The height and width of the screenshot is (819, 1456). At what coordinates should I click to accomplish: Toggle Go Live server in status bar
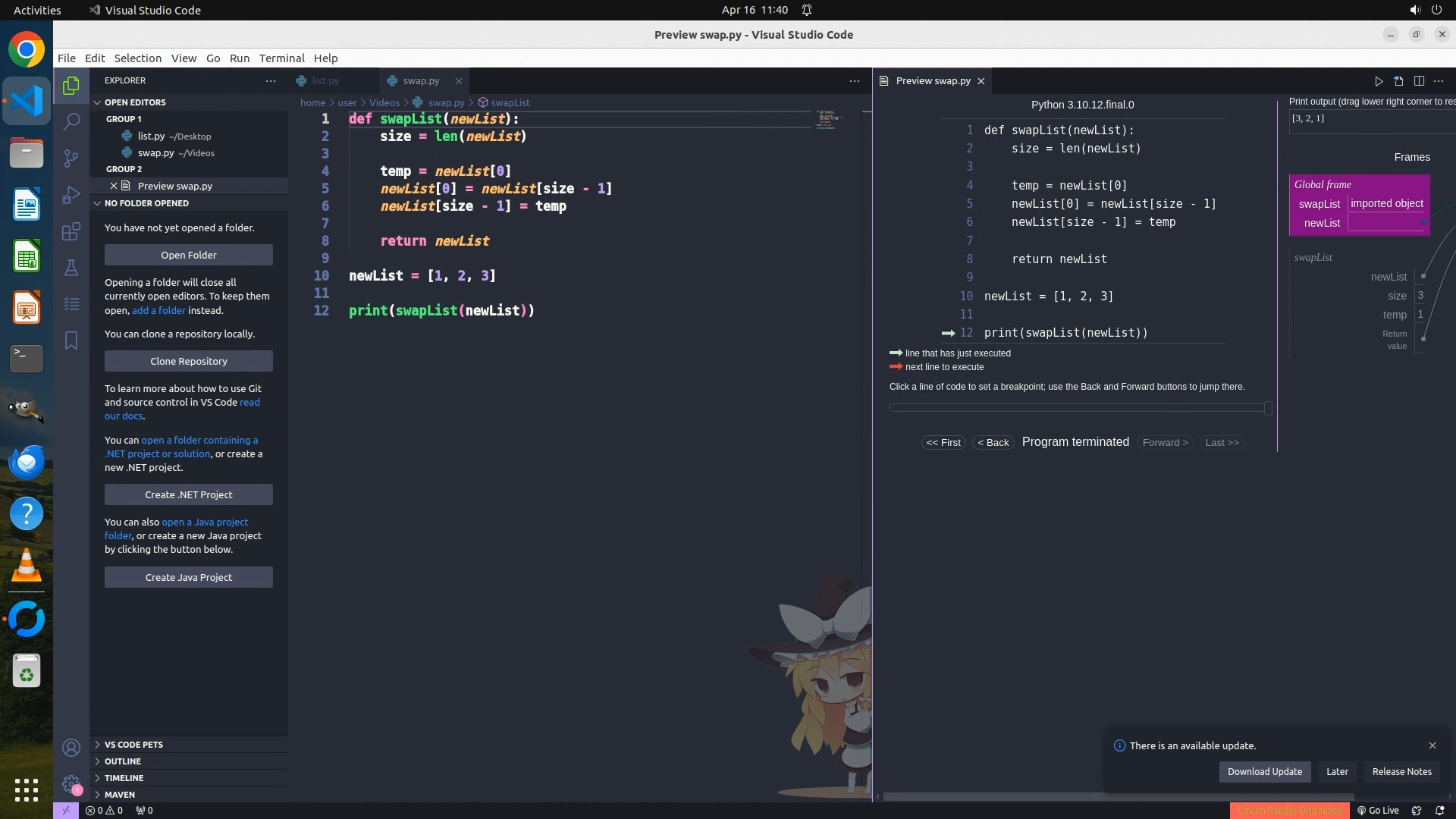tap(1378, 811)
